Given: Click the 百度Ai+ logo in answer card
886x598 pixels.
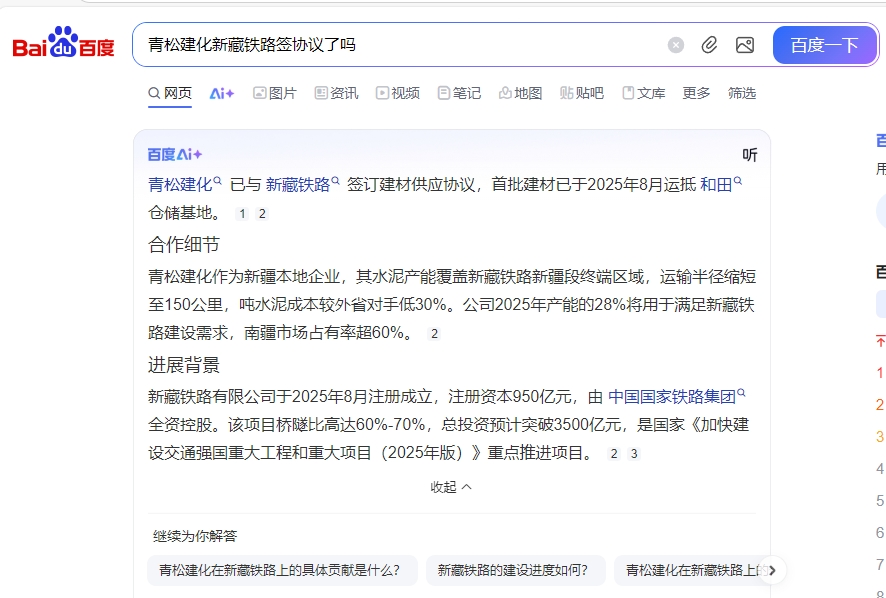Looking at the screenshot, I should (x=175, y=154).
